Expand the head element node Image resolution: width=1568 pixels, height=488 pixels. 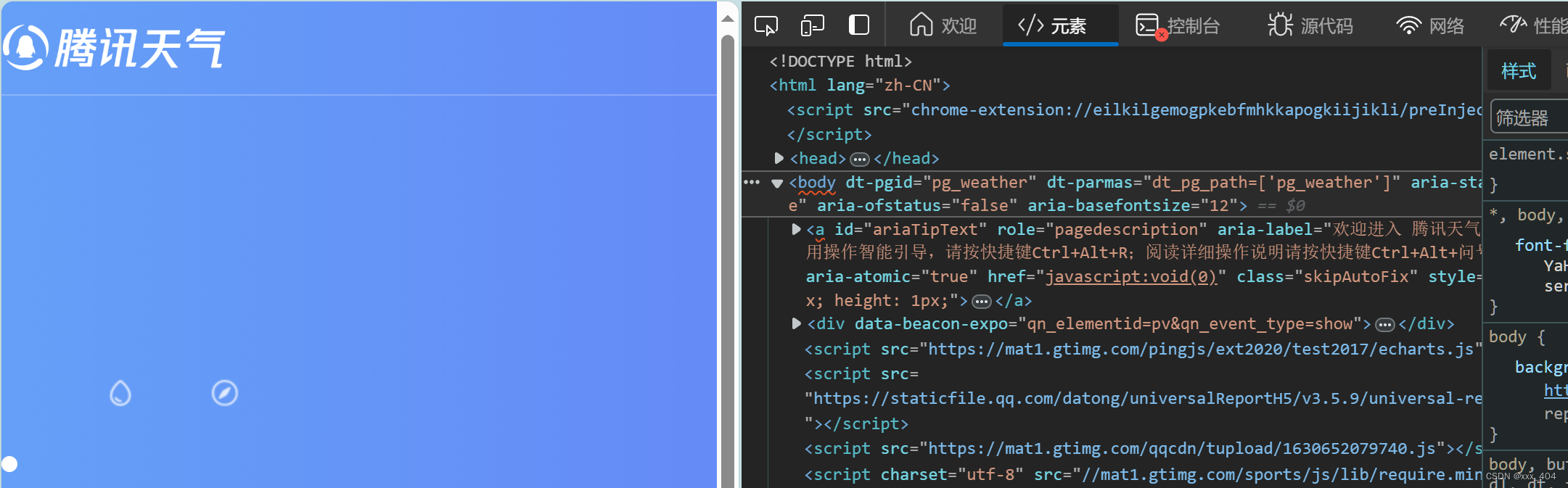tap(779, 158)
